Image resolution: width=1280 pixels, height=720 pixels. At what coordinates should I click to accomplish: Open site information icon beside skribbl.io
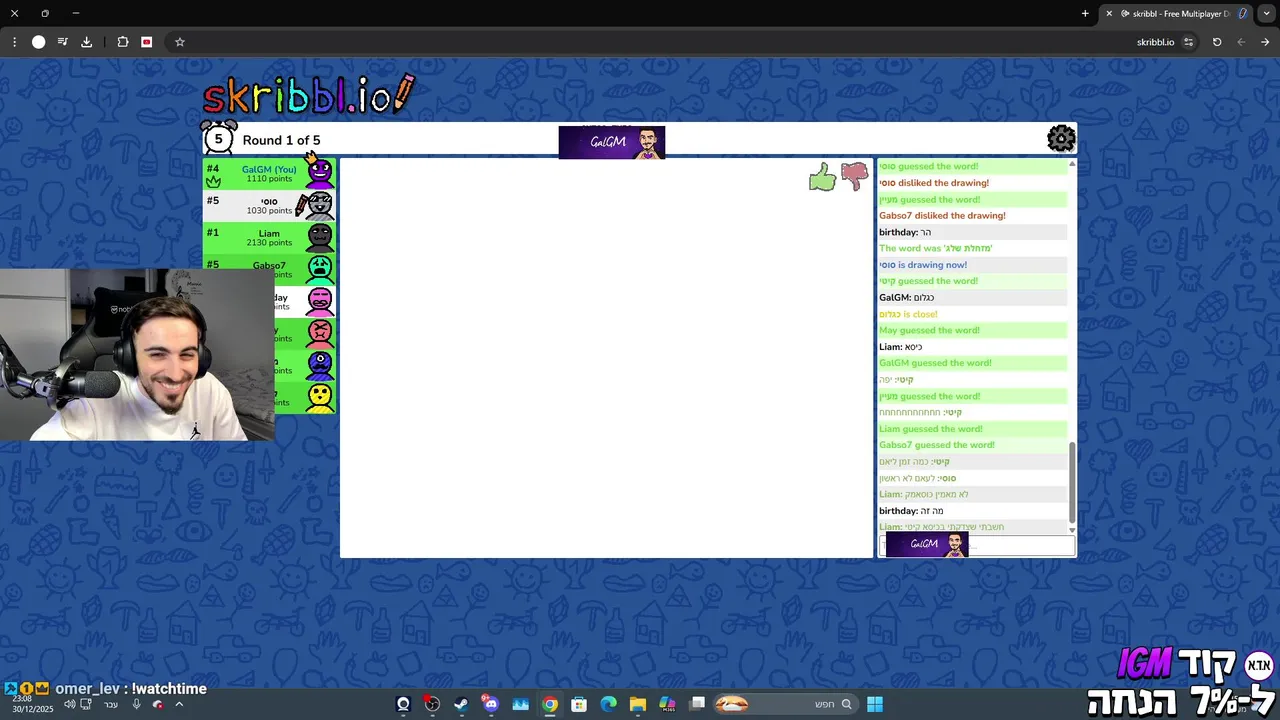1188,42
